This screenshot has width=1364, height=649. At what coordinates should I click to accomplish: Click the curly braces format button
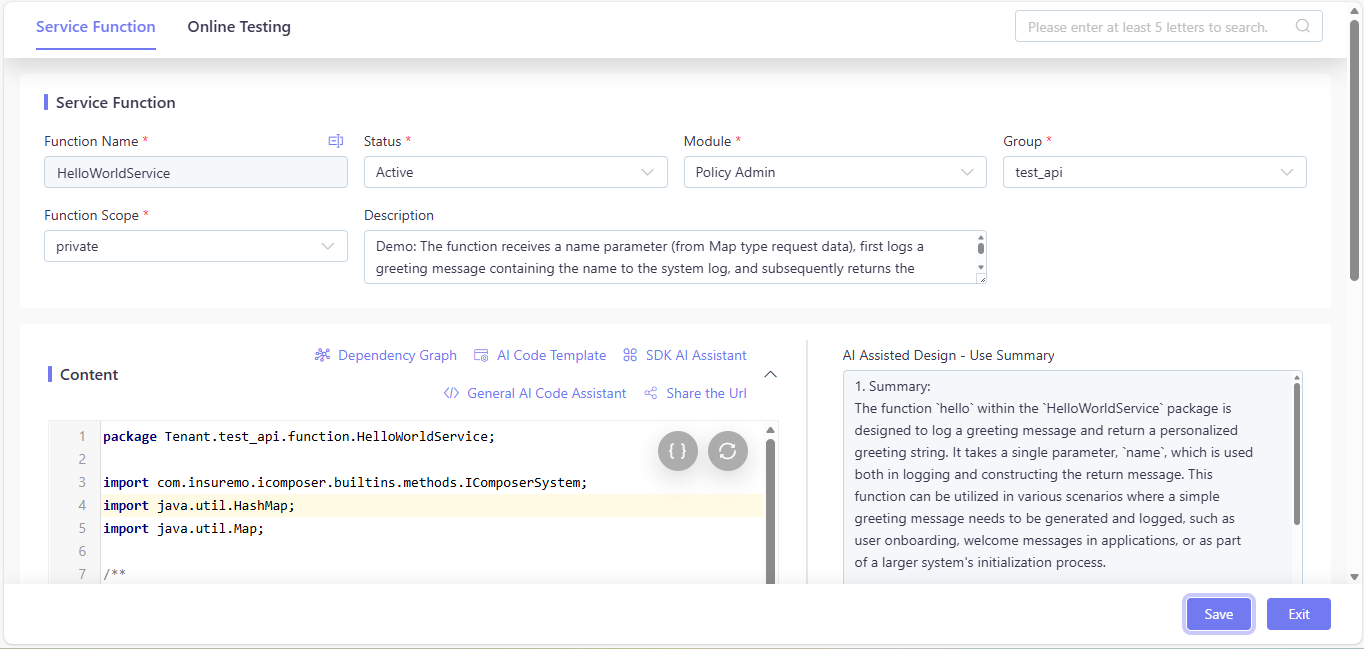click(x=678, y=450)
